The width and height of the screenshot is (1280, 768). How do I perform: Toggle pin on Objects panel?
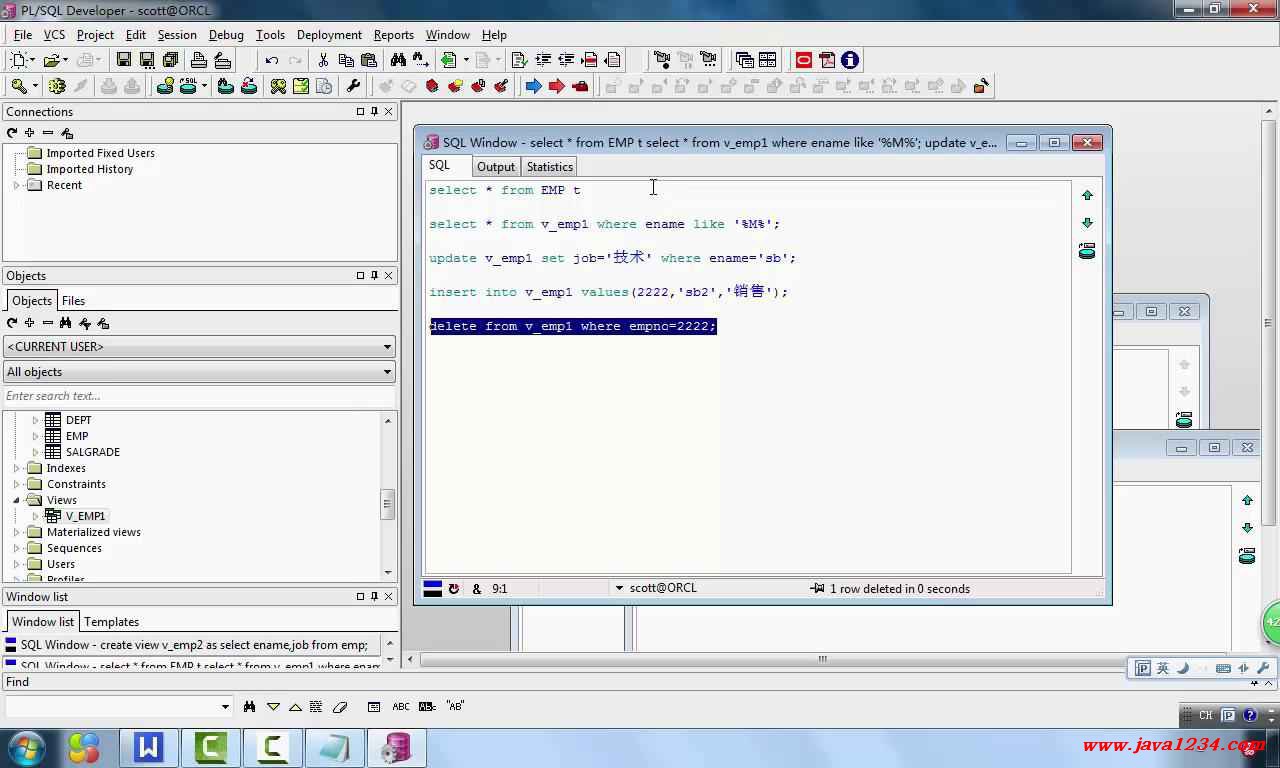point(375,275)
